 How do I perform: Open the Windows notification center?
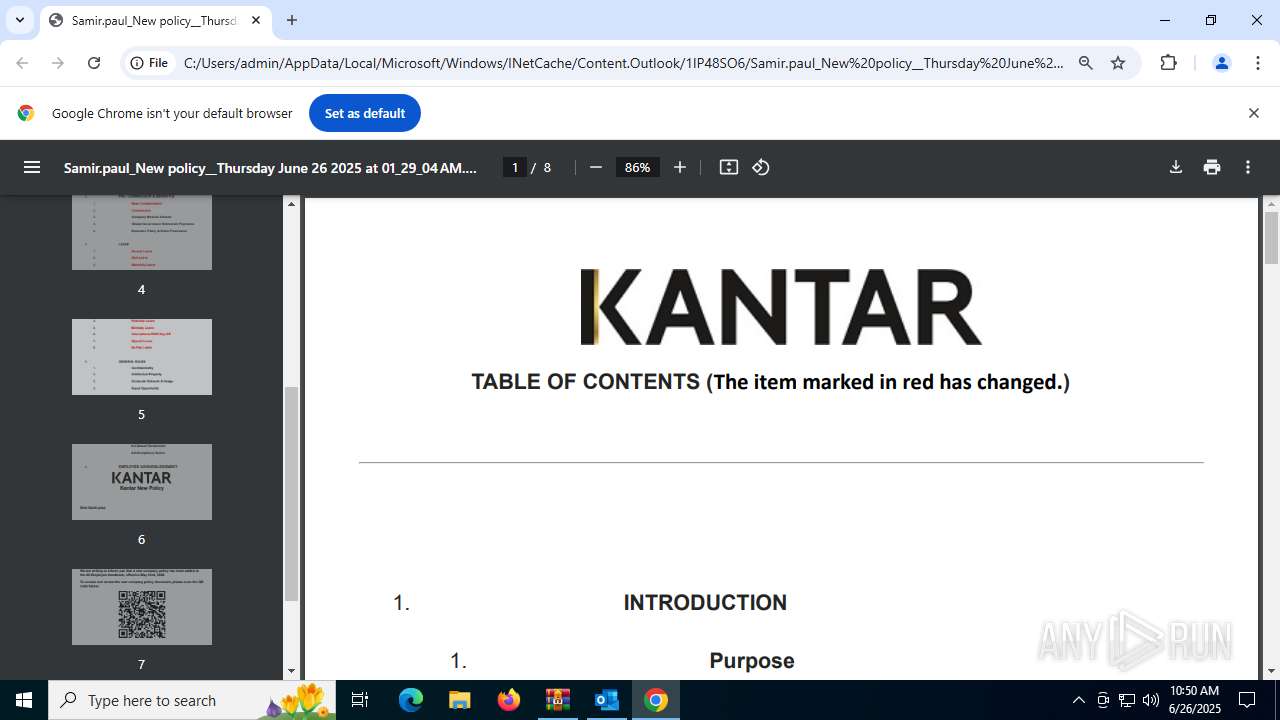point(1247,700)
